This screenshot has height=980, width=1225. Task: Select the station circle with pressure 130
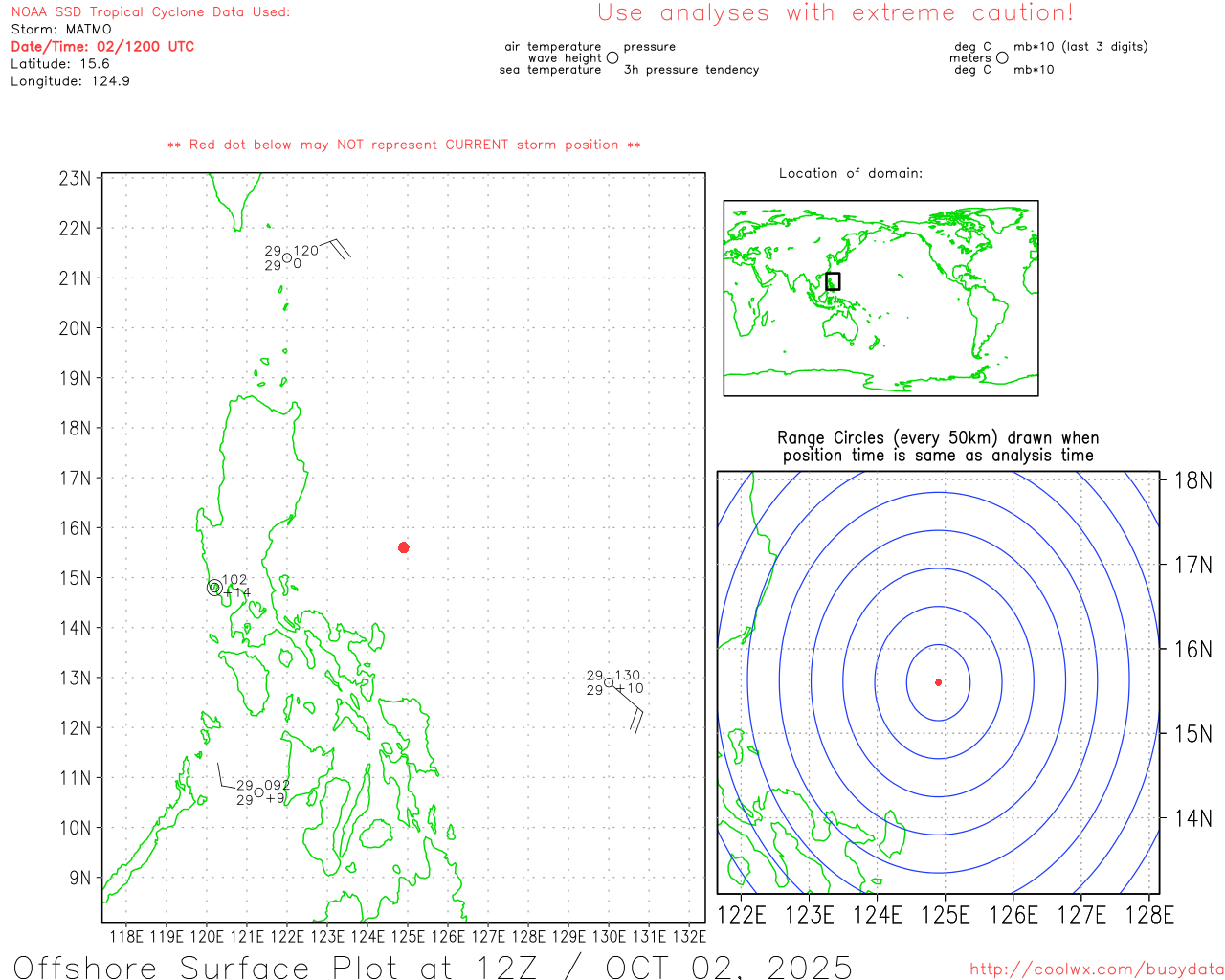tap(609, 682)
